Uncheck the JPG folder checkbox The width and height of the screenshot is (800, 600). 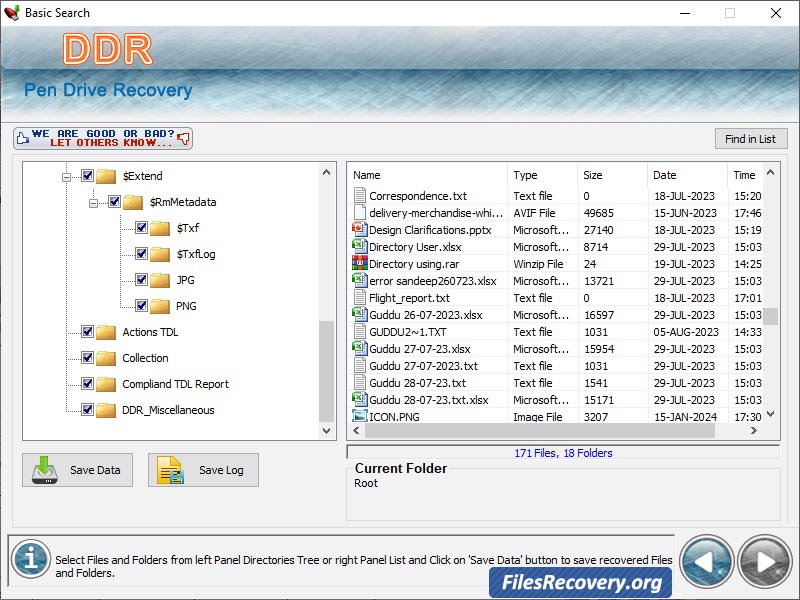[143, 280]
